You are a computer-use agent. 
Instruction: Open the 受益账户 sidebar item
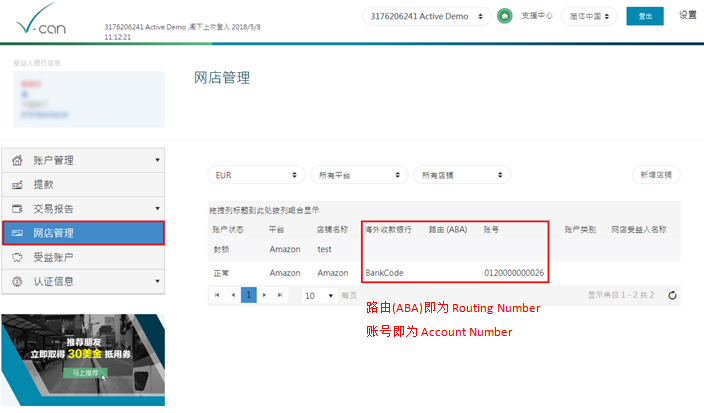pyautogui.click(x=83, y=257)
